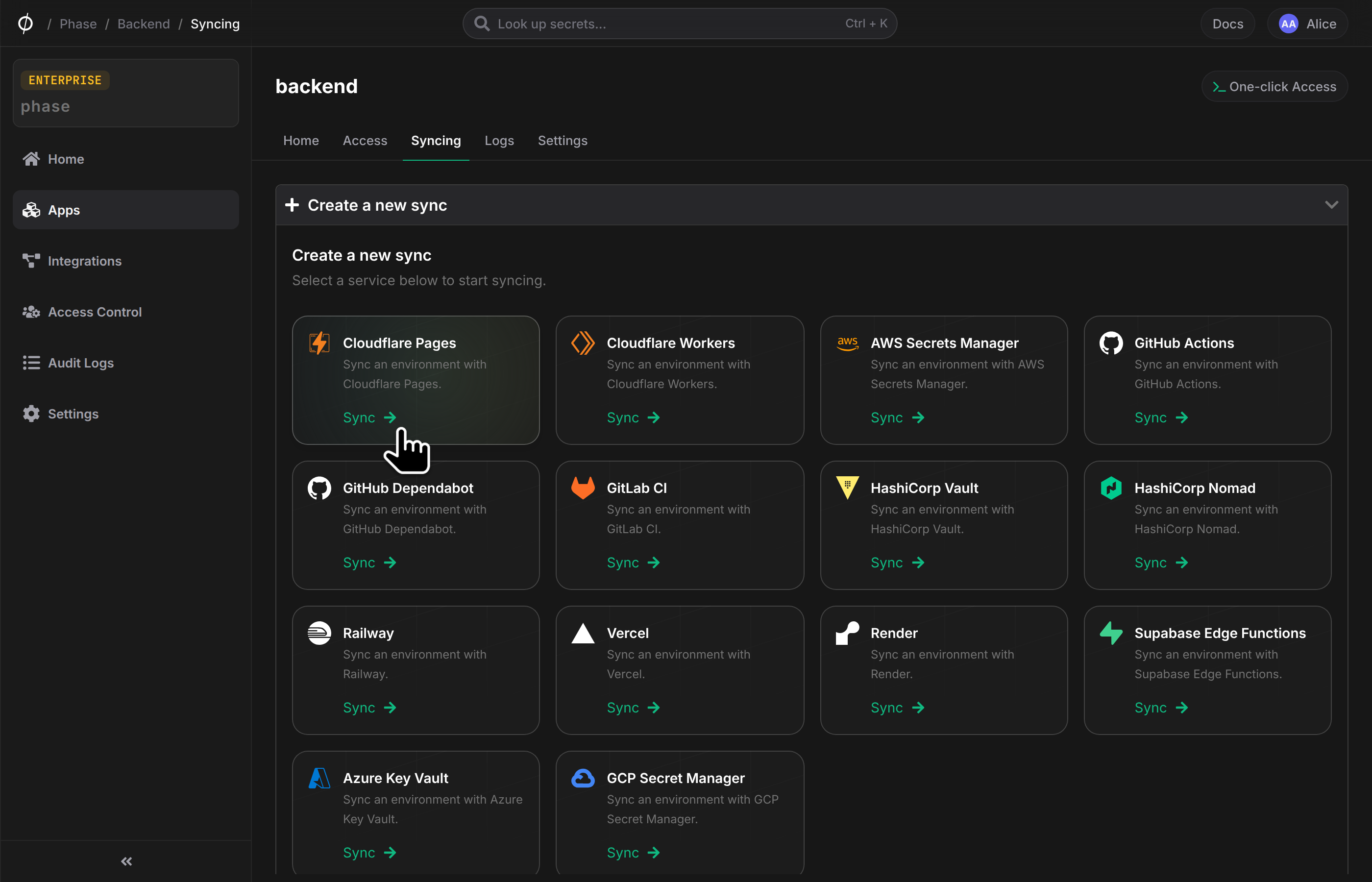Click the Supabase bolt icon

pos(1111,633)
